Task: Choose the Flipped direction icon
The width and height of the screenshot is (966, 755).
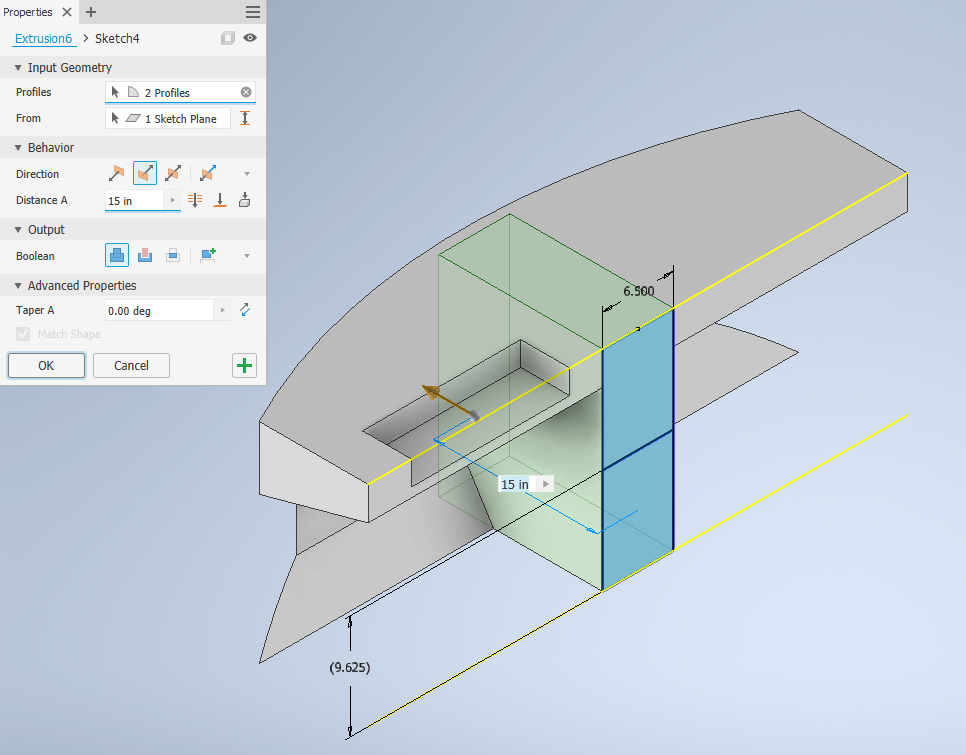Action: (145, 174)
